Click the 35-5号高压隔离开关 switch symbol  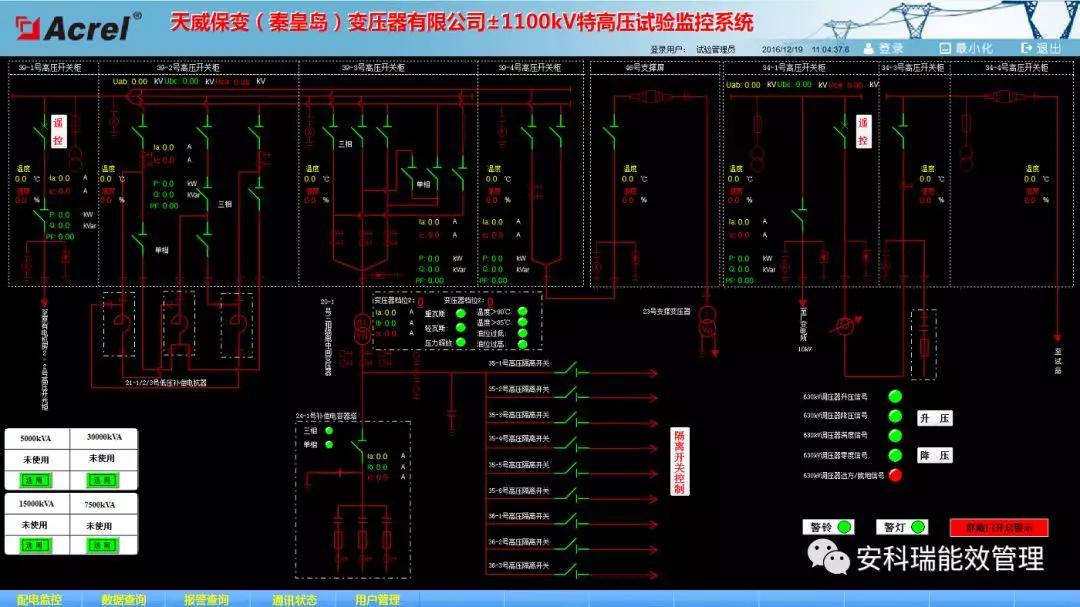[570, 470]
